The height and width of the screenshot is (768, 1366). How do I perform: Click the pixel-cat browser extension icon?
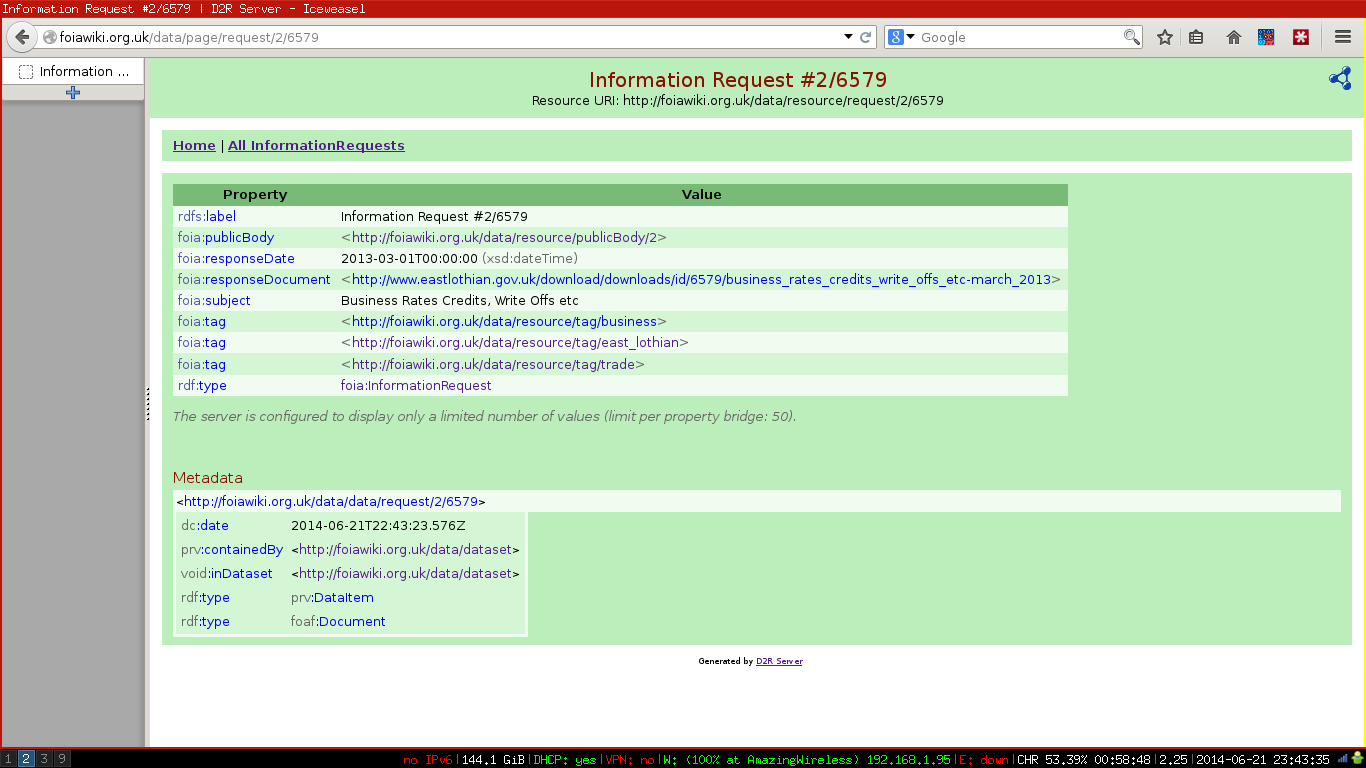click(x=1266, y=37)
